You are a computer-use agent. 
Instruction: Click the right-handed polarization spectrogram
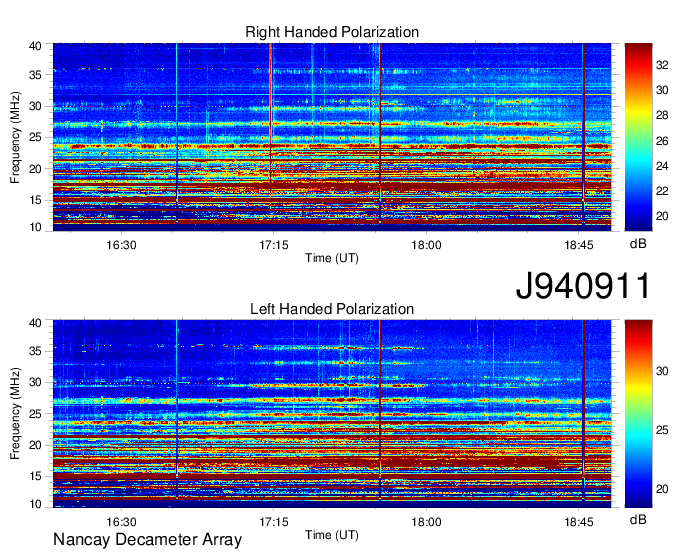(x=332, y=137)
